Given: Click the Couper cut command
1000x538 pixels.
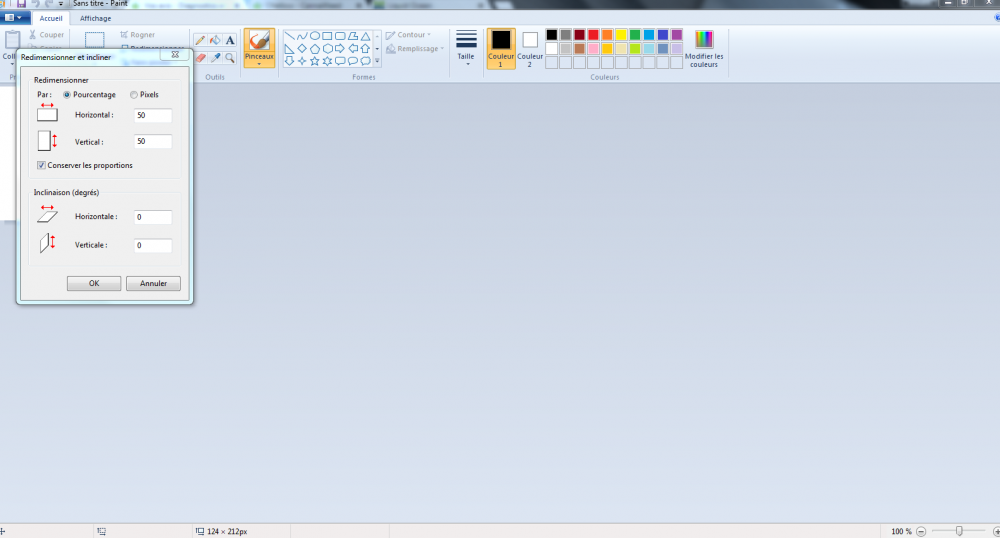Looking at the screenshot, I should pyautogui.click(x=47, y=35).
